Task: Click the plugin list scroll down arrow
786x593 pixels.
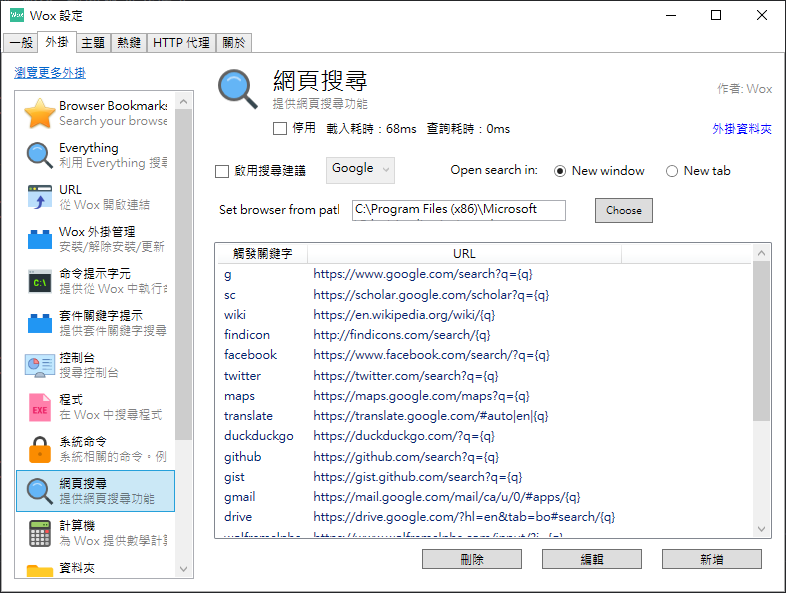Action: point(183,569)
